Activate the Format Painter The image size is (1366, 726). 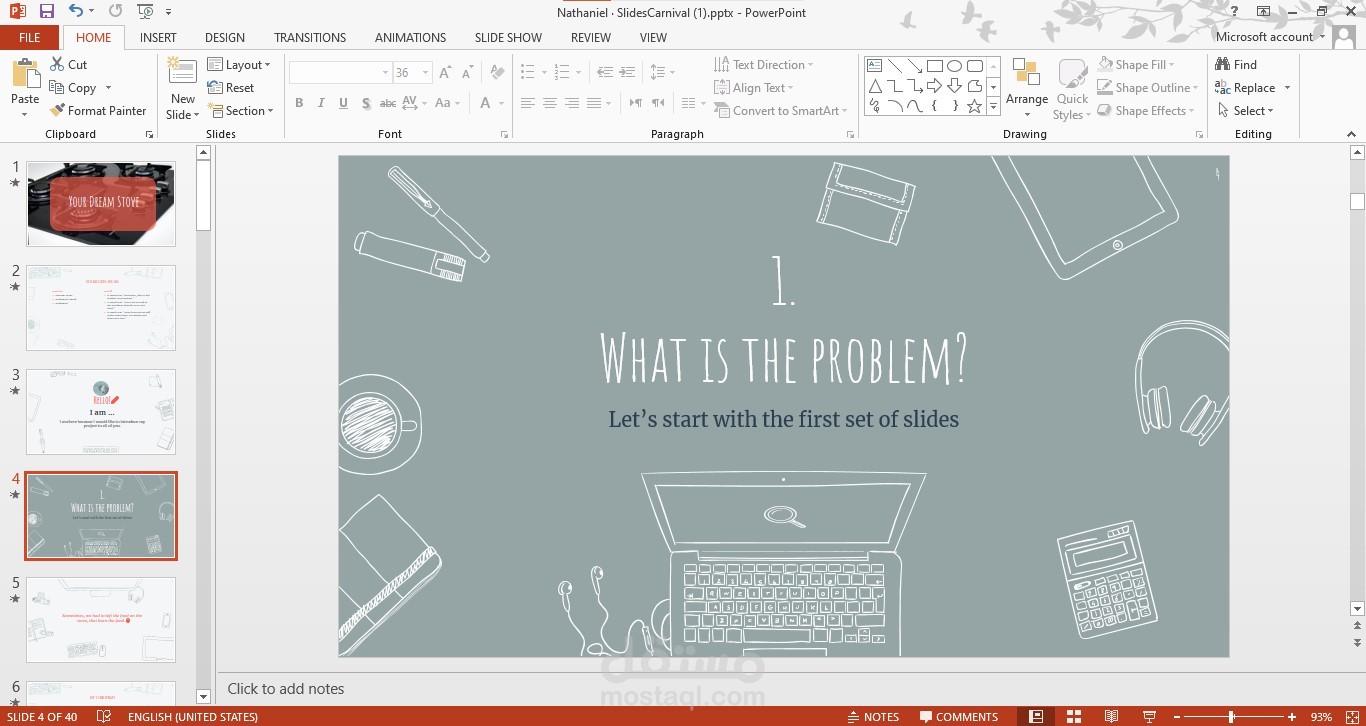[98, 111]
